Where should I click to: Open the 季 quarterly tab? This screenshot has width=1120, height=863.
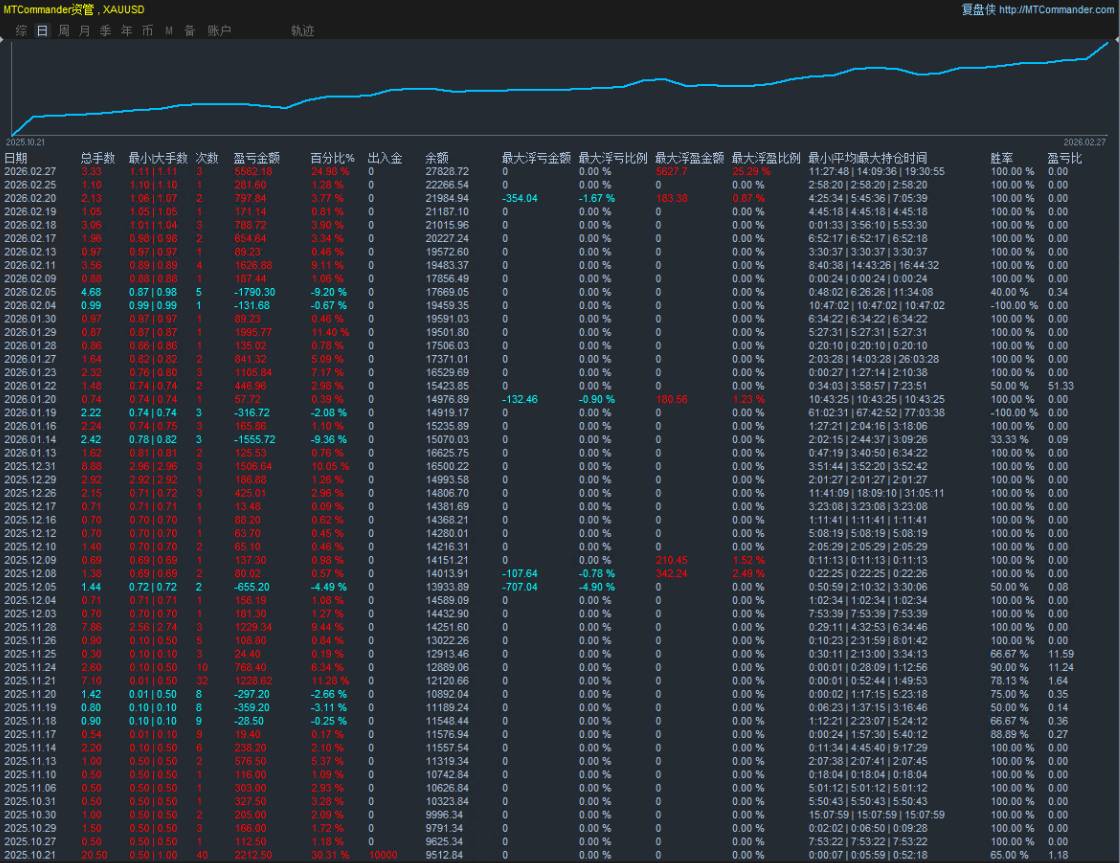105,31
